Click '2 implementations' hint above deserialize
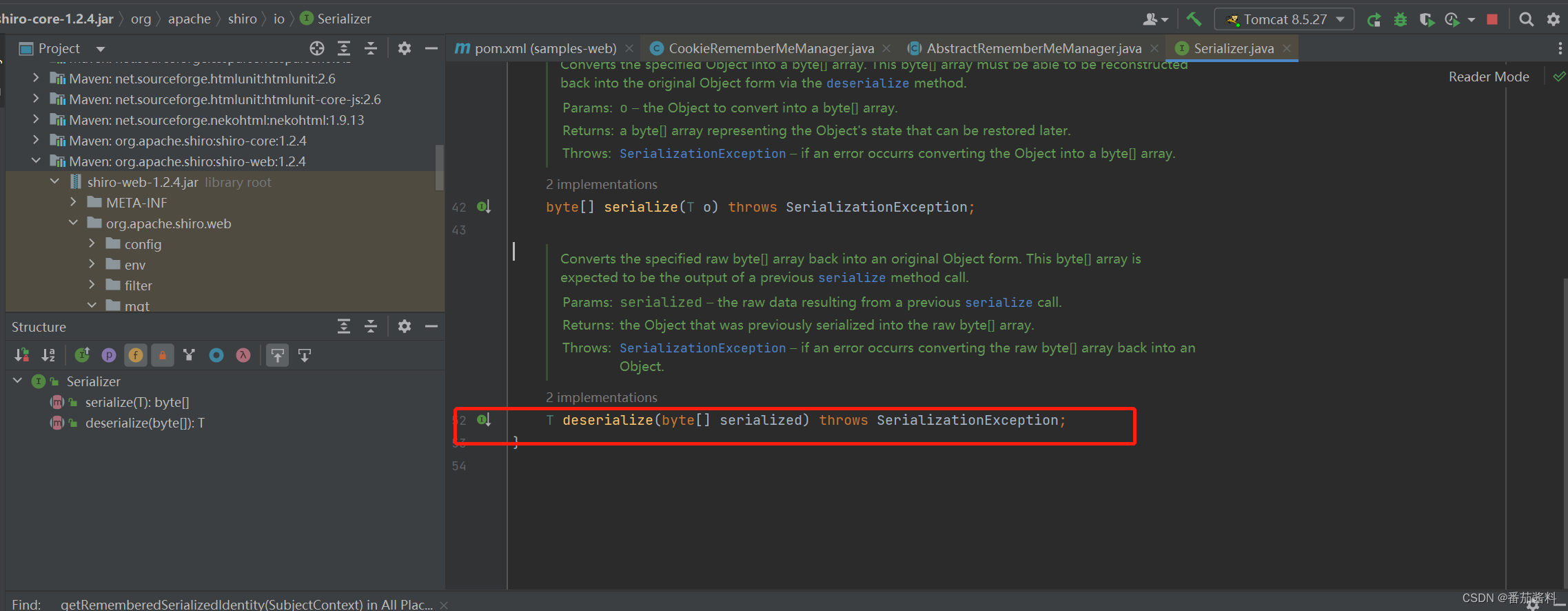The width and height of the screenshot is (1568, 611). pos(602,397)
